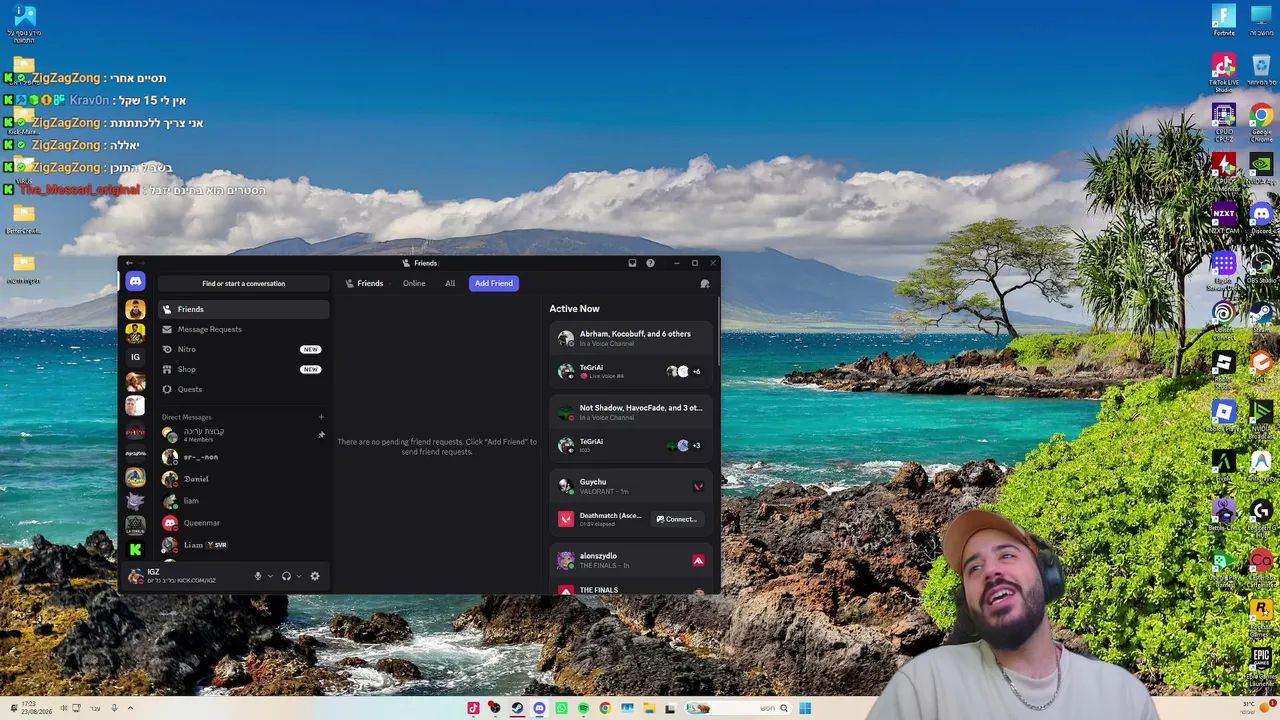Open Google Chrome desktop shortcut

click(1261, 120)
